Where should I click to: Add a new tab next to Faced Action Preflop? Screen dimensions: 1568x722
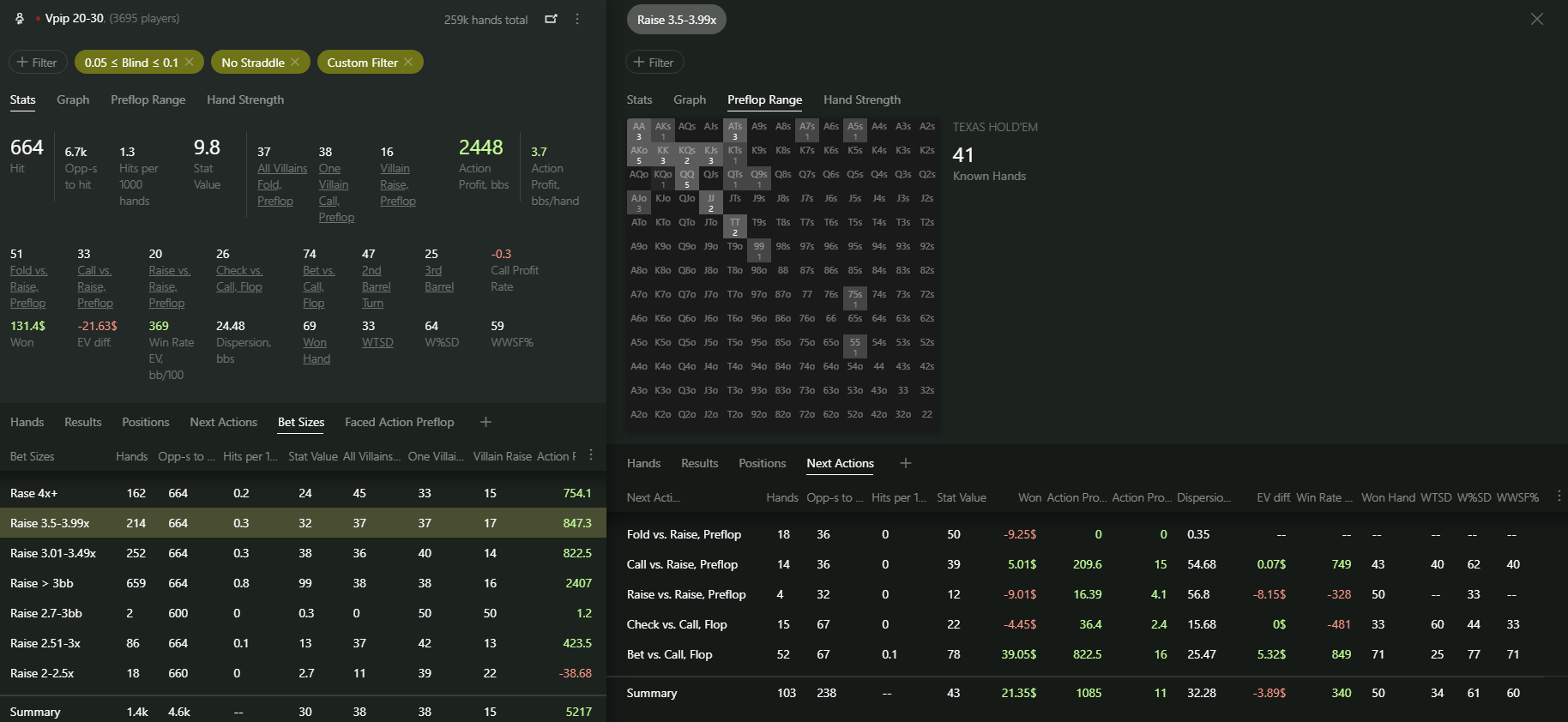tap(485, 422)
